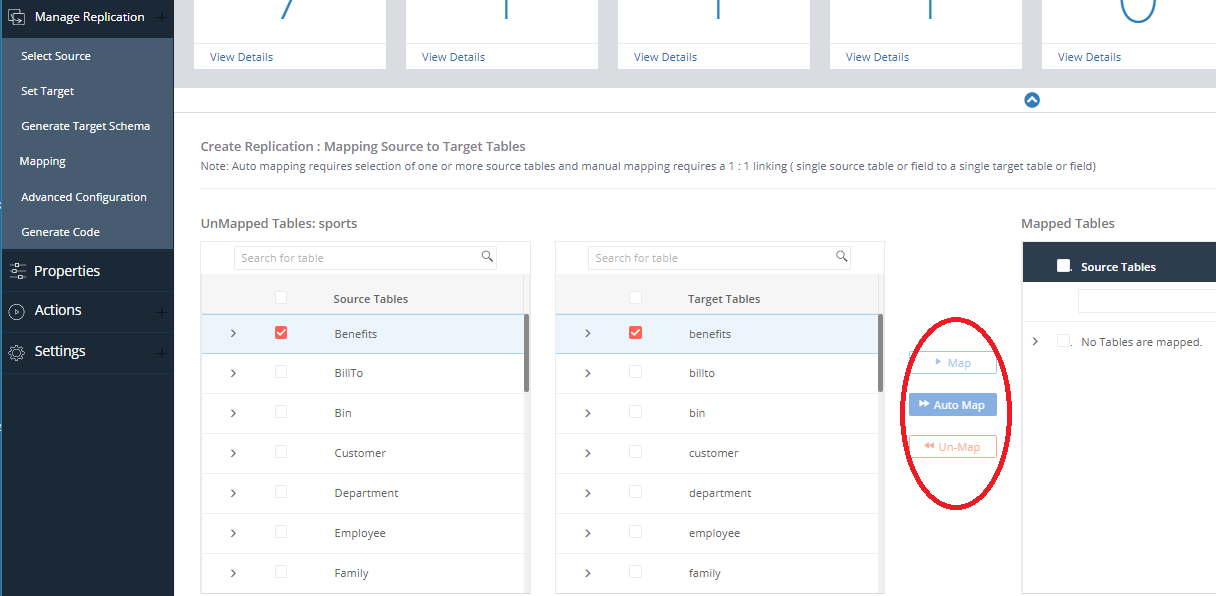Uncheck the benefits target table checkbox
Screen dimensions: 1216x596
635,333
